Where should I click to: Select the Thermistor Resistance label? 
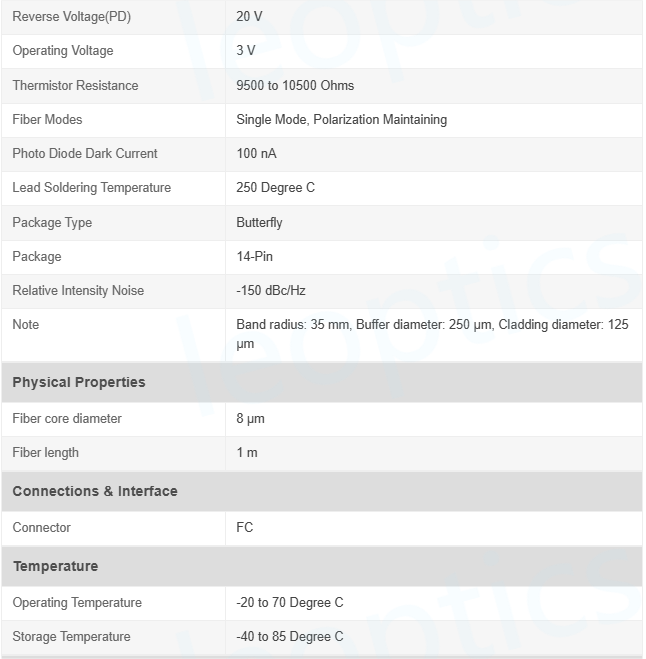[x=75, y=85]
